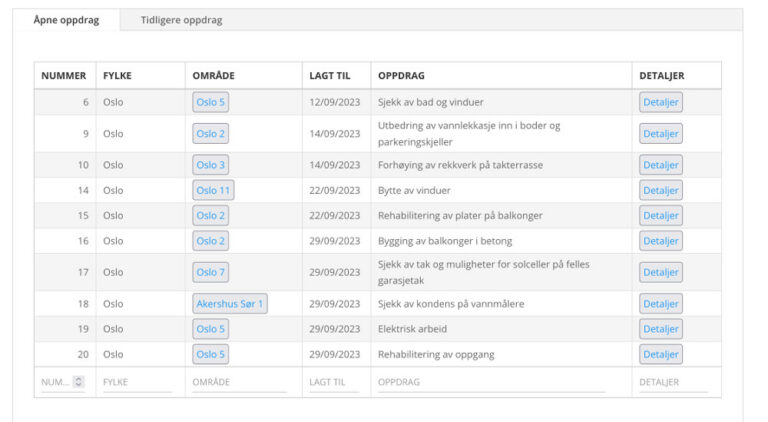Click the number filter stepper arrows

79,382
